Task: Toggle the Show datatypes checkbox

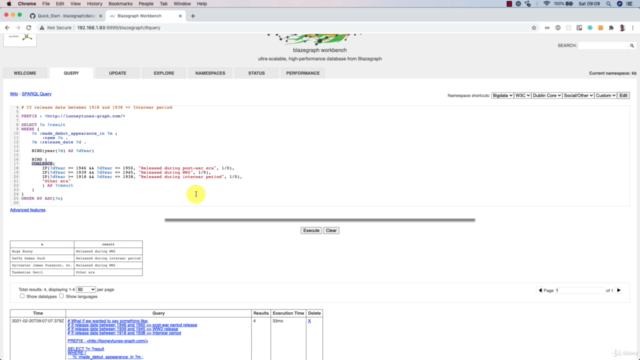Action: click(x=22, y=296)
